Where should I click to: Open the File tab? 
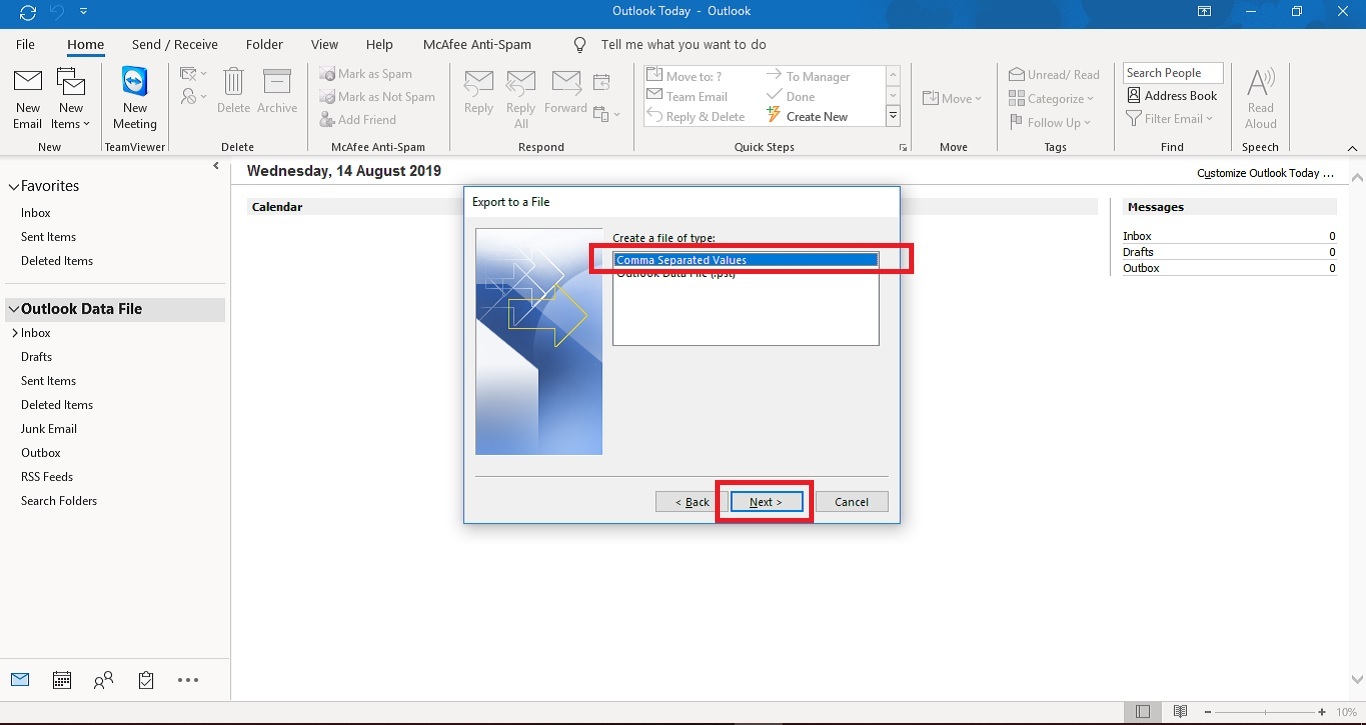tap(25, 45)
